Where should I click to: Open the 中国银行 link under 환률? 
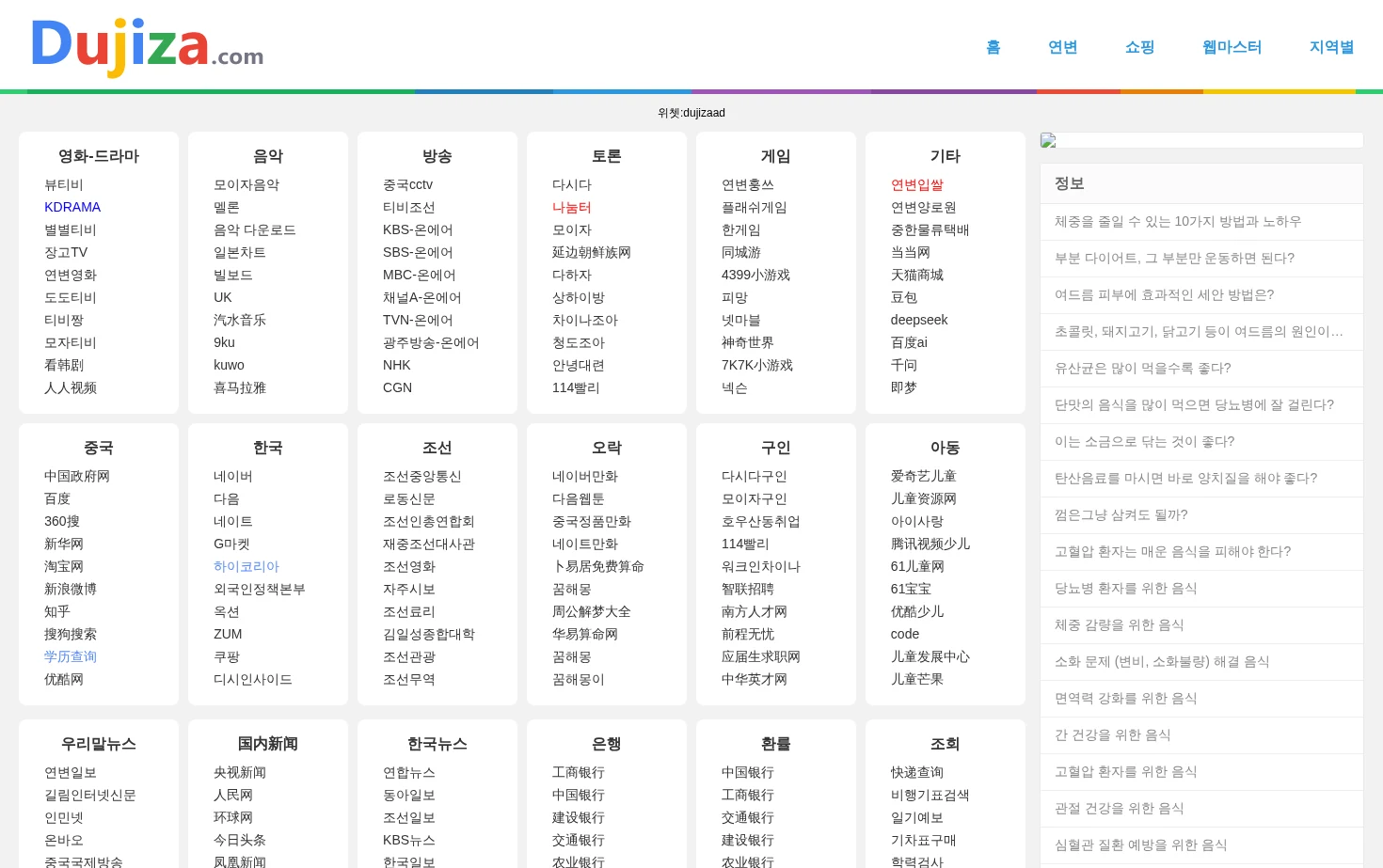(748, 772)
